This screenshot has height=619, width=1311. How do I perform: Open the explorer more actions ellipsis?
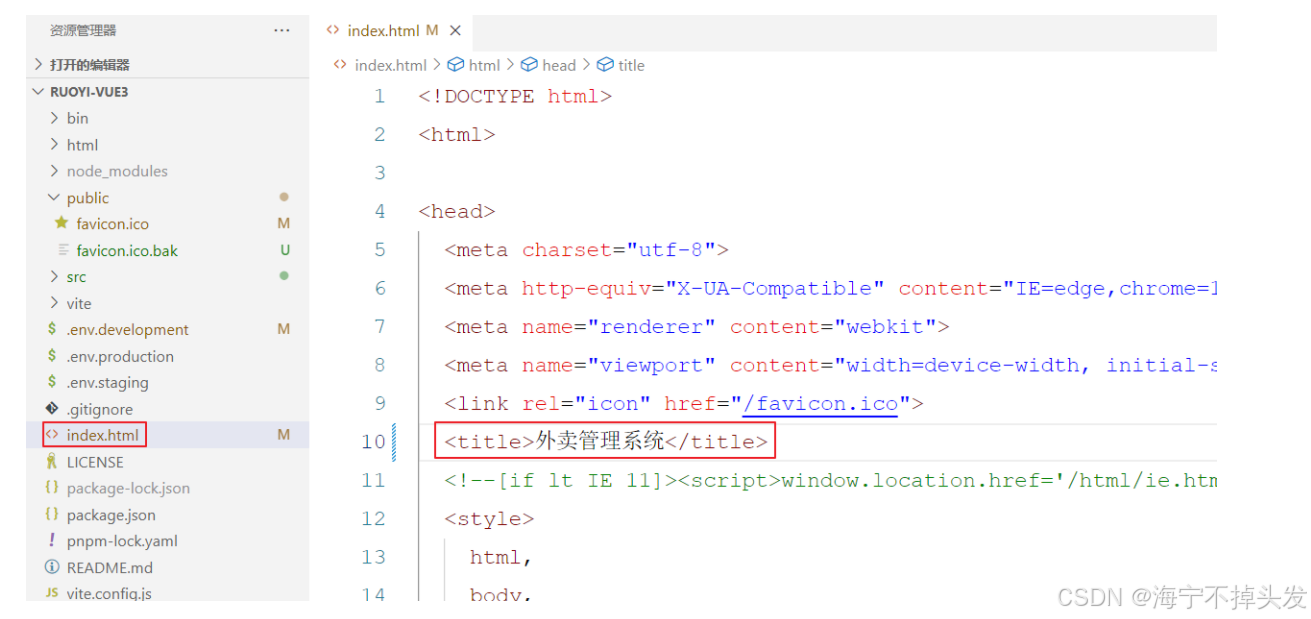coord(282,31)
